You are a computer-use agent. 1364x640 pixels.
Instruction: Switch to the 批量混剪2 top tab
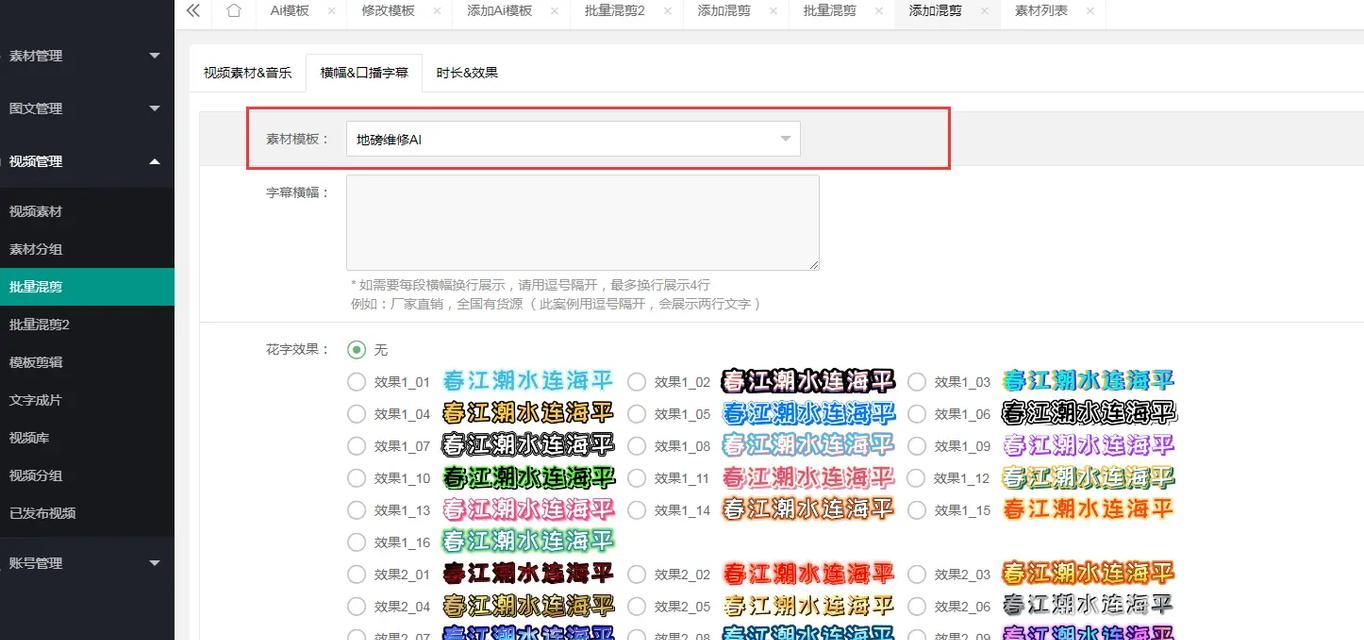615,11
